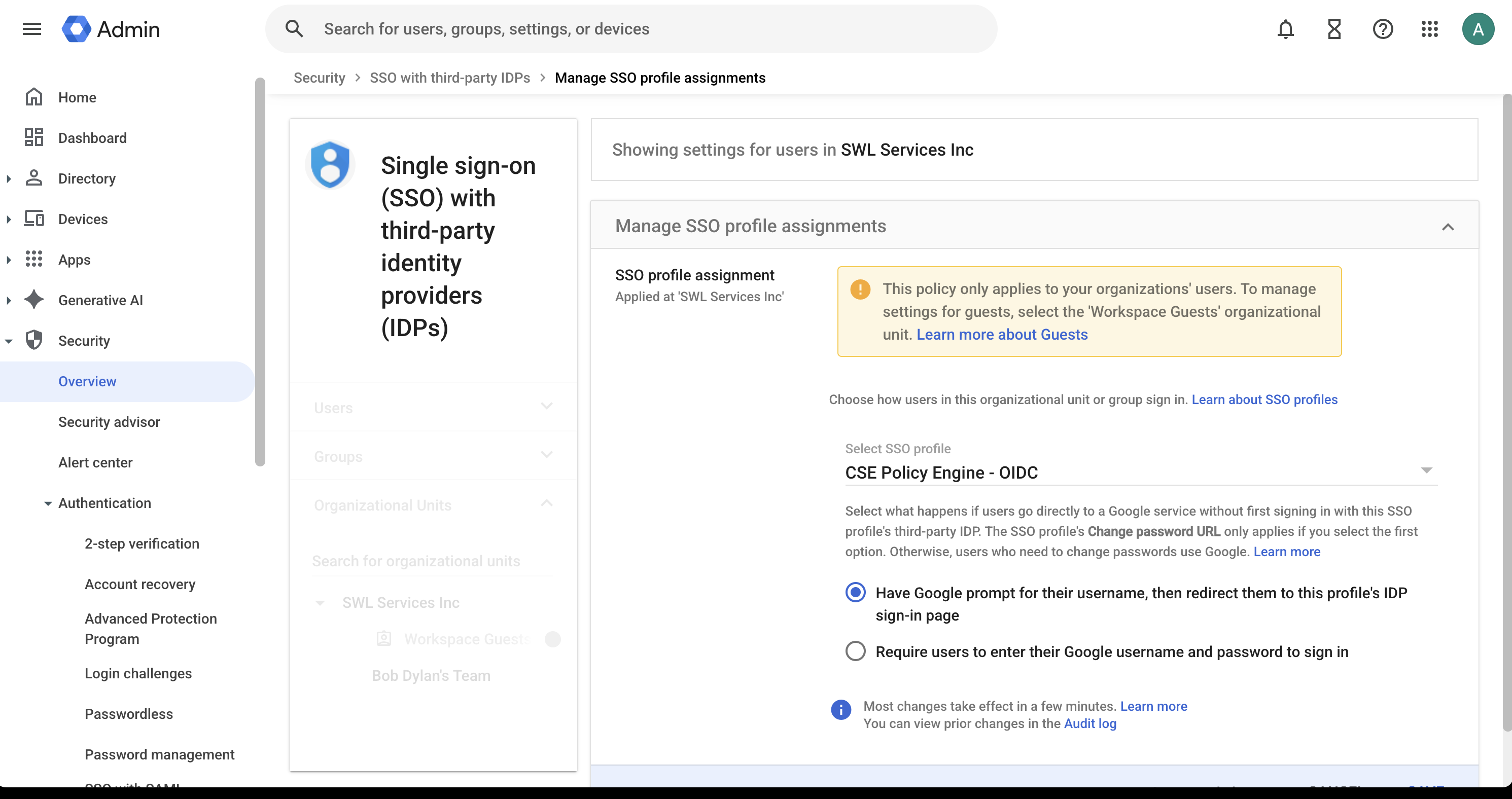Image resolution: width=1512 pixels, height=799 pixels.
Task: Expand the Generative AI menu arrow
Action: tap(9, 300)
